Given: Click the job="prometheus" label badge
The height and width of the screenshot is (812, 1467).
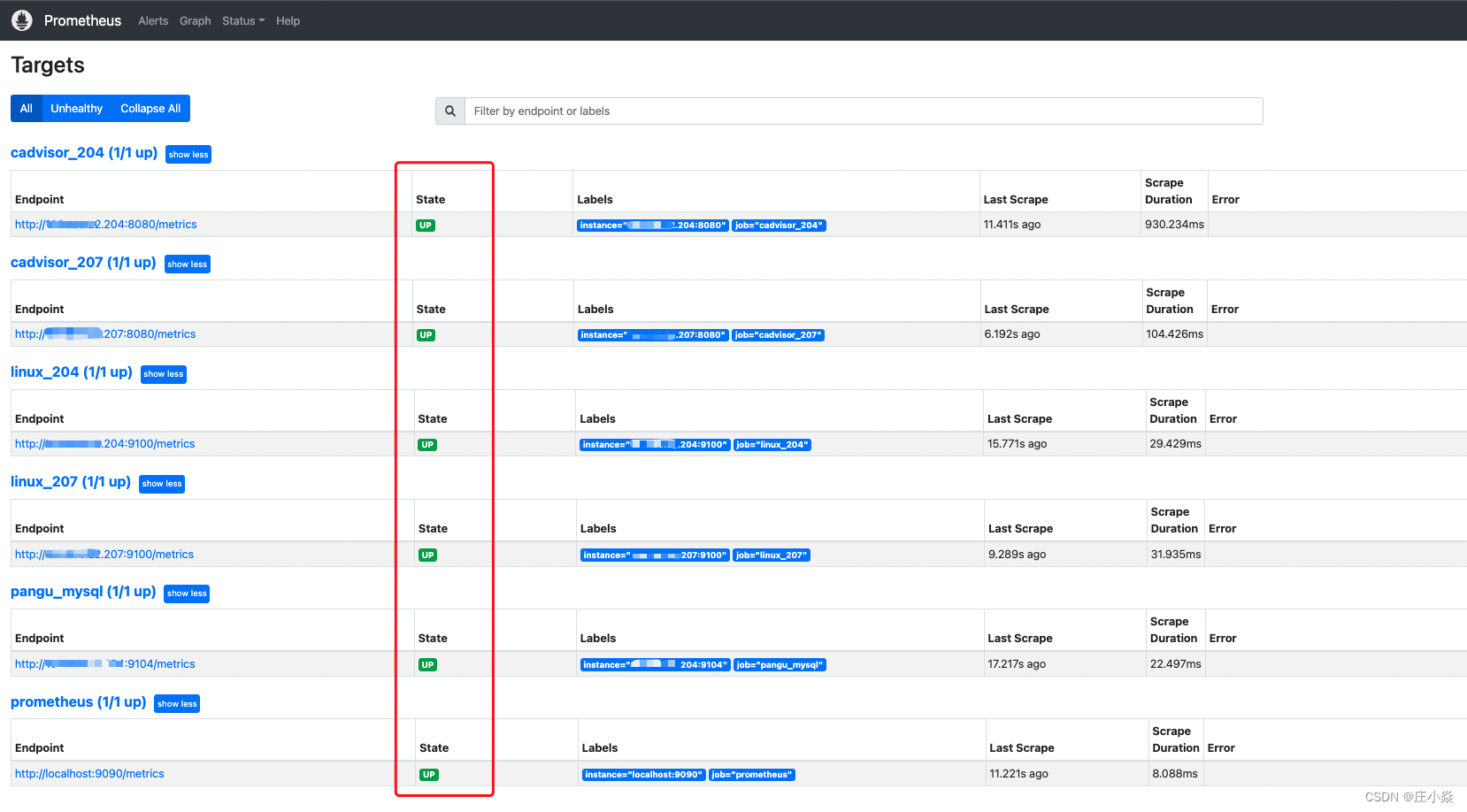Looking at the screenshot, I should click(752, 775).
